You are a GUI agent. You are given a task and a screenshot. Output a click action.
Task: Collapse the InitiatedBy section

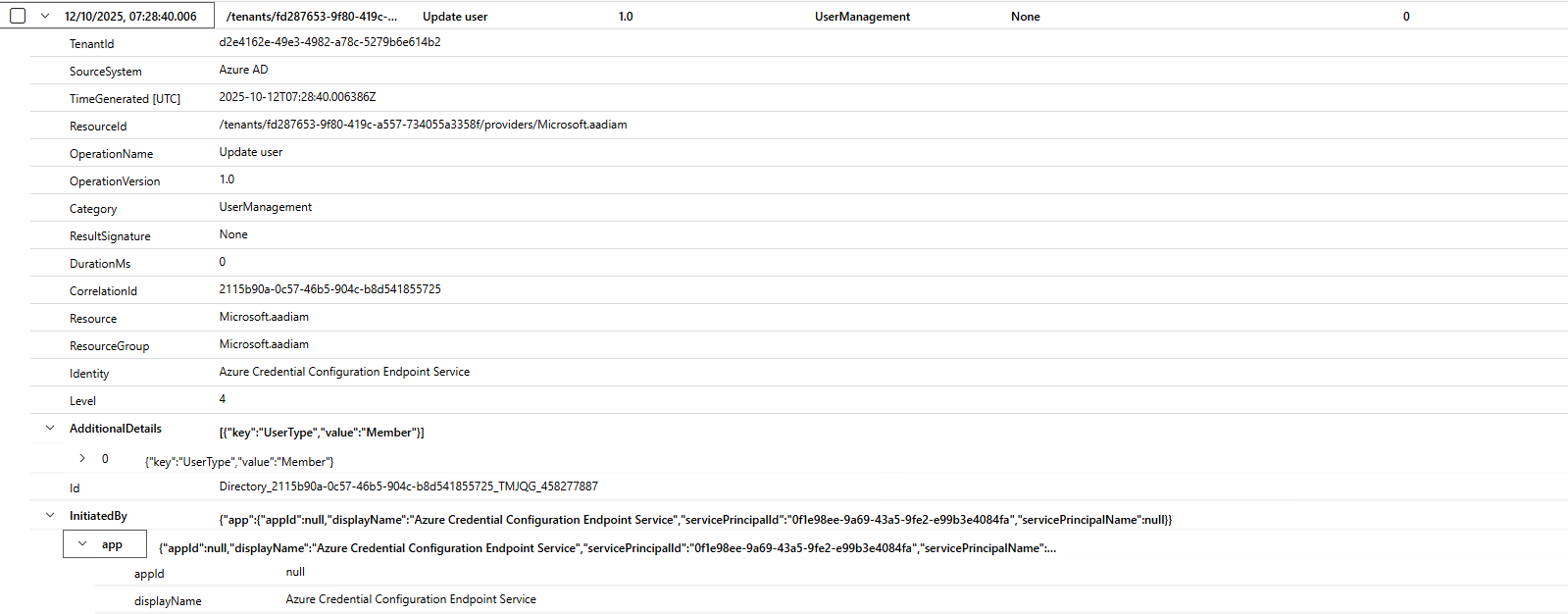pos(50,515)
